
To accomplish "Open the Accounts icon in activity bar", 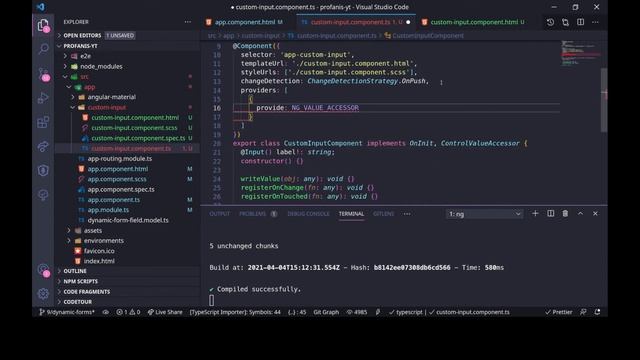I will pos(43,270).
